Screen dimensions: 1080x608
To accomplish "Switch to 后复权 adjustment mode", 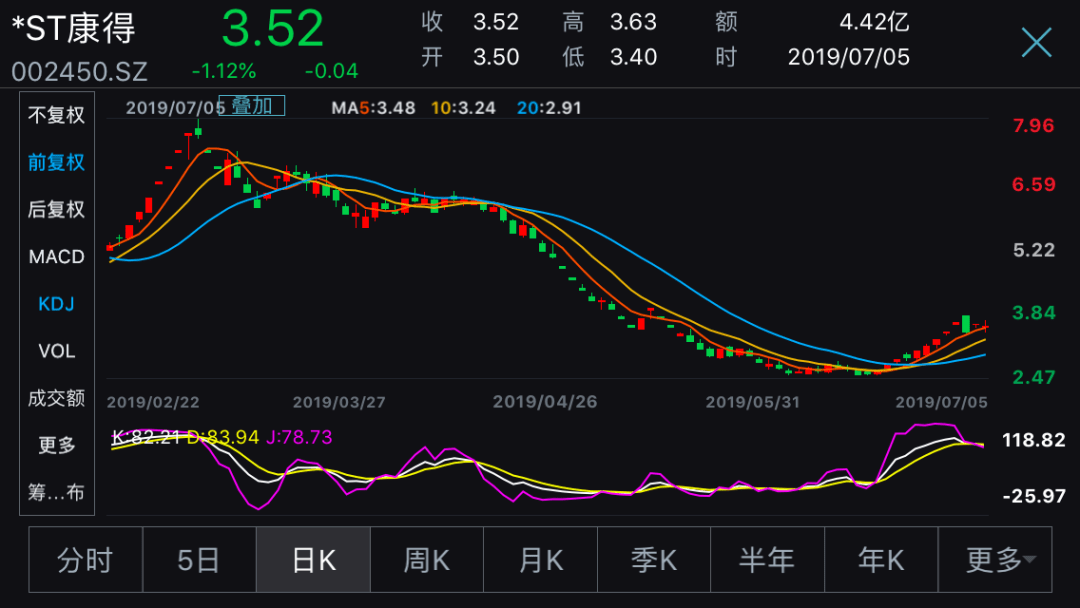I will click(56, 209).
